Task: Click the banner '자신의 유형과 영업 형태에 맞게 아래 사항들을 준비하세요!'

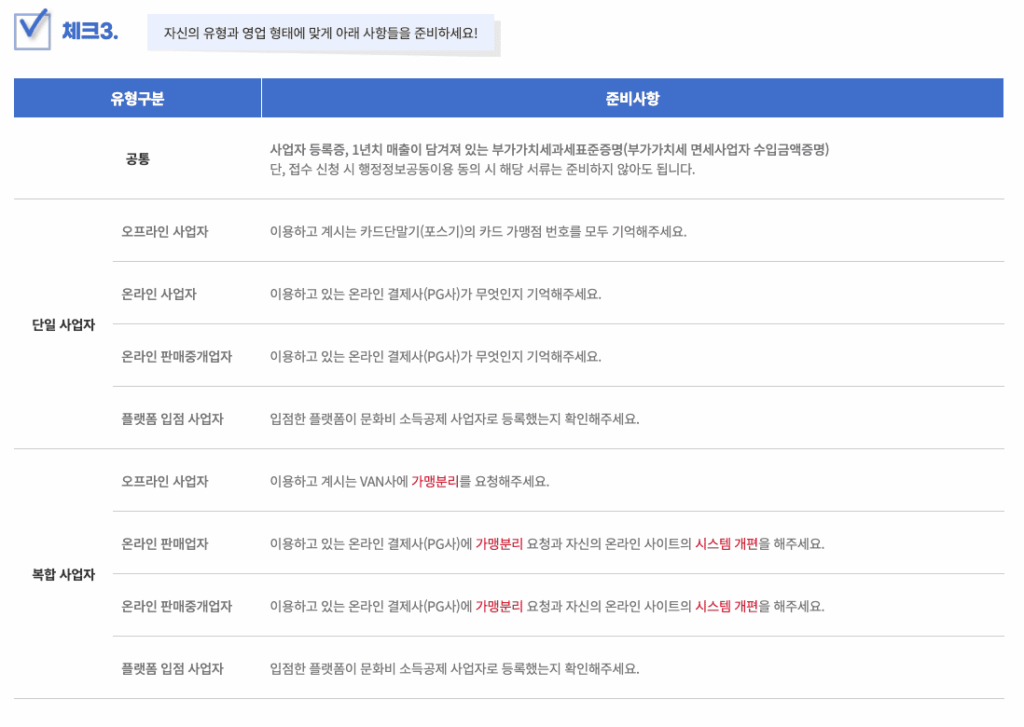Action: (321, 33)
